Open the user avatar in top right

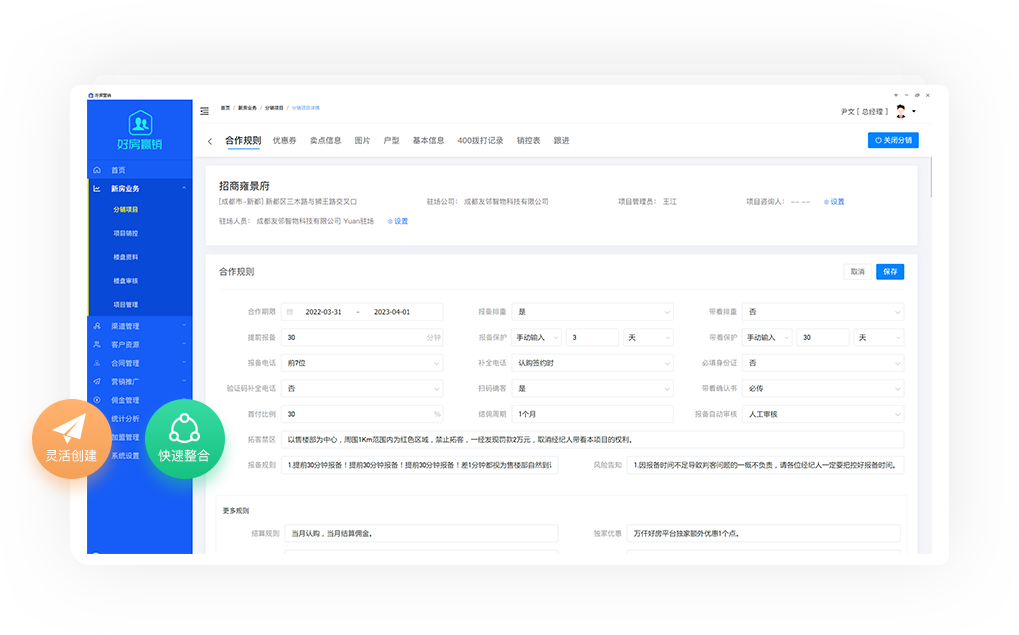click(x=901, y=111)
